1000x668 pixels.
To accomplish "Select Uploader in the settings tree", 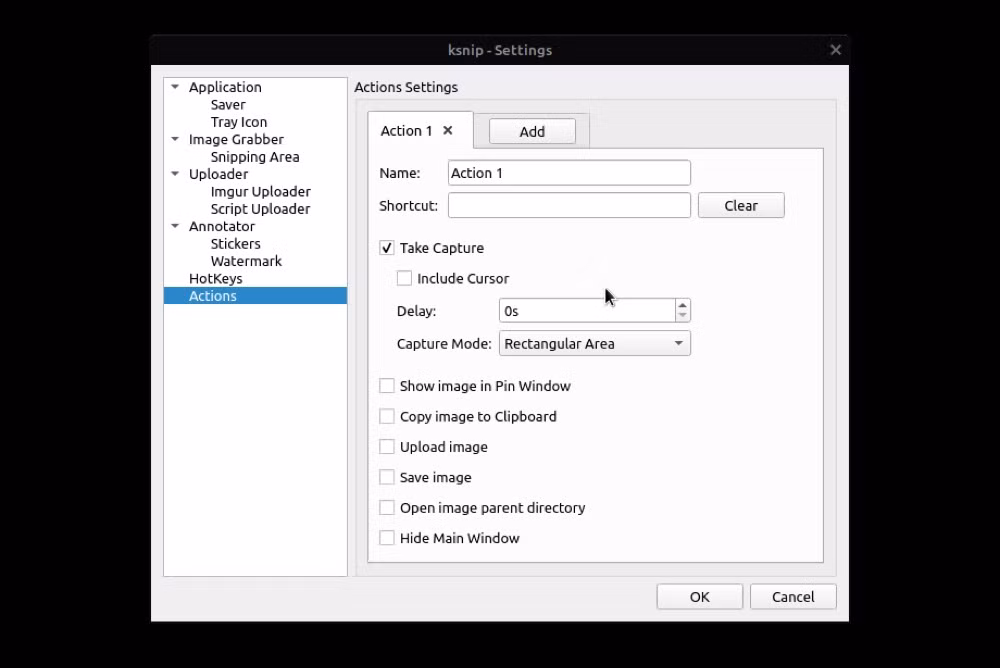I will pyautogui.click(x=218, y=174).
